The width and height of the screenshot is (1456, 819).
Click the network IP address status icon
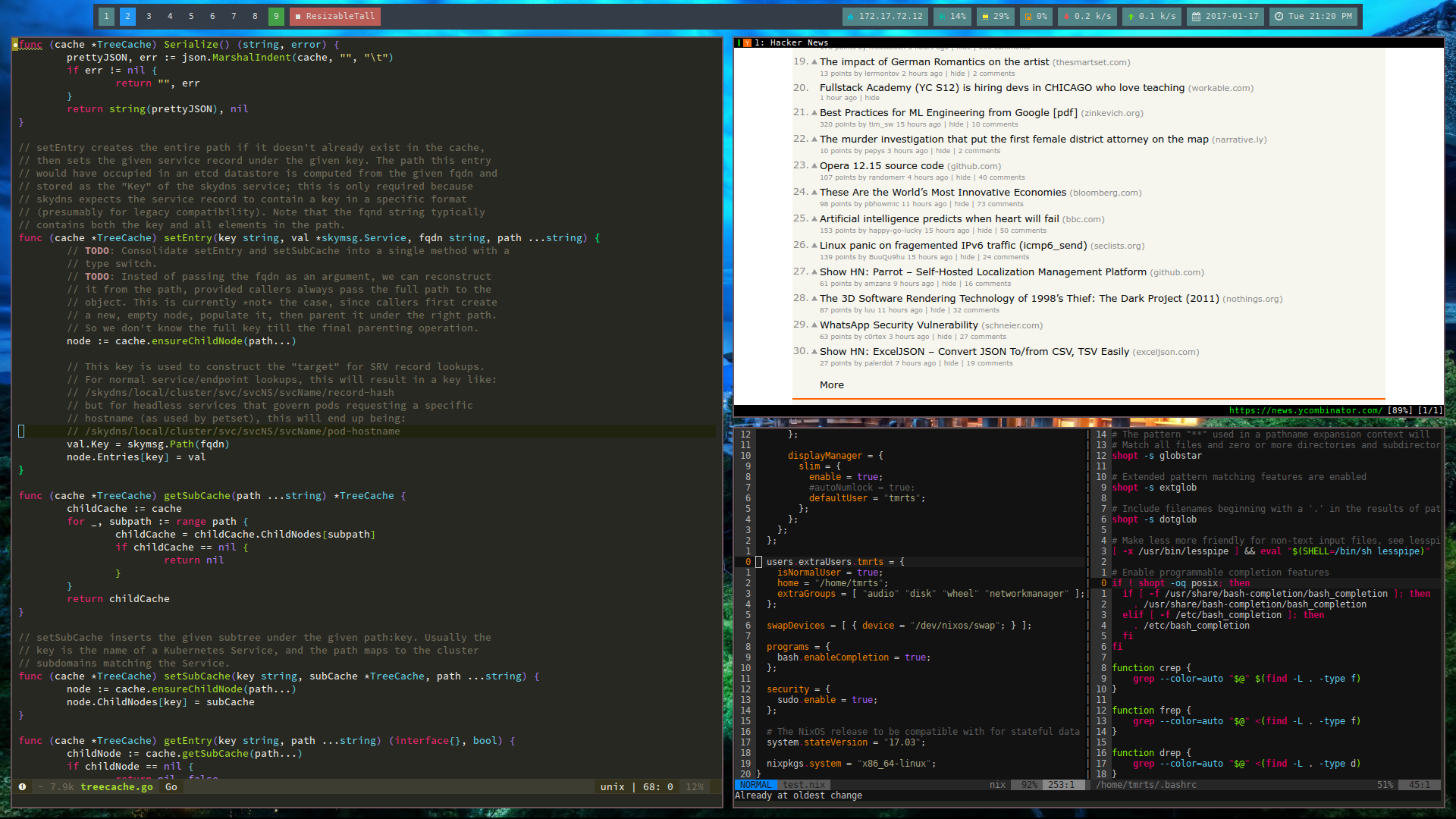[x=850, y=16]
